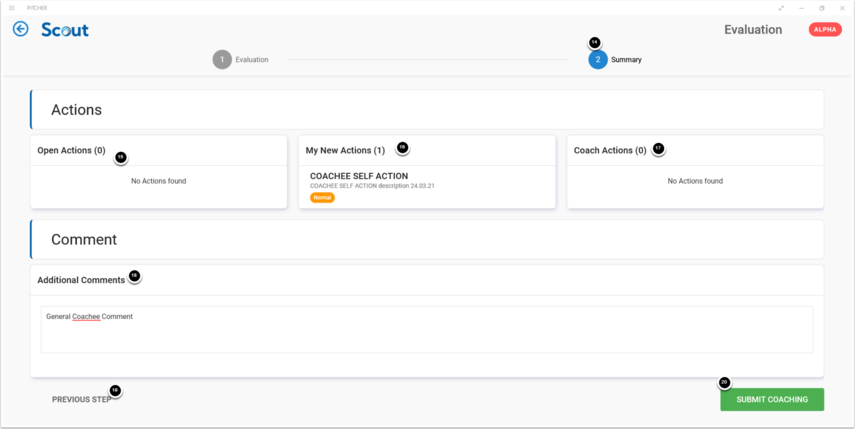
Task: Click the Scout logo
Action: 65,30
